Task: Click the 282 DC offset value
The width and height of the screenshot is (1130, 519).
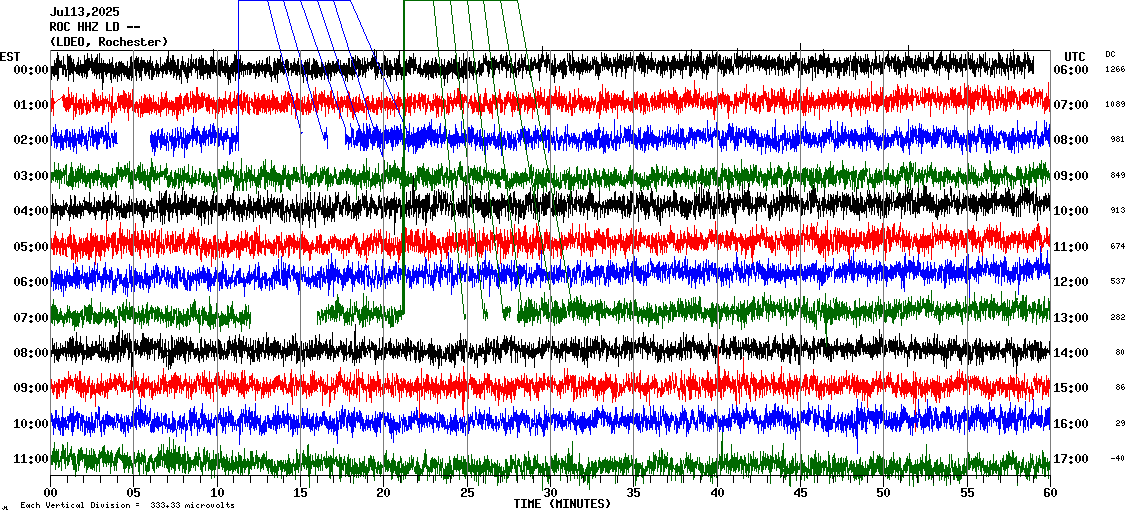Action: point(1116,318)
